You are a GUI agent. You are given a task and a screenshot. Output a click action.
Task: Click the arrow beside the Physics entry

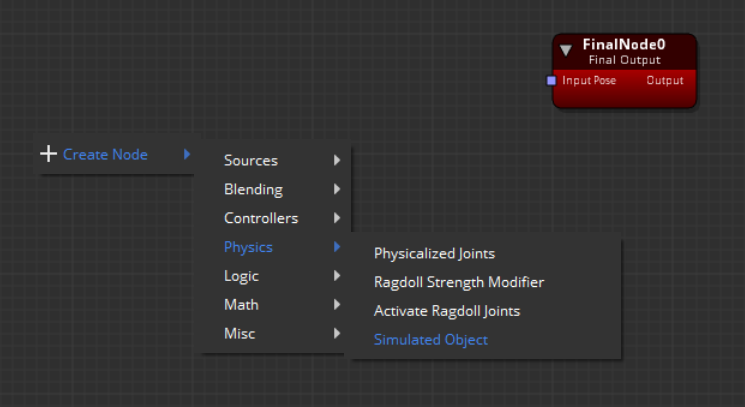point(337,247)
